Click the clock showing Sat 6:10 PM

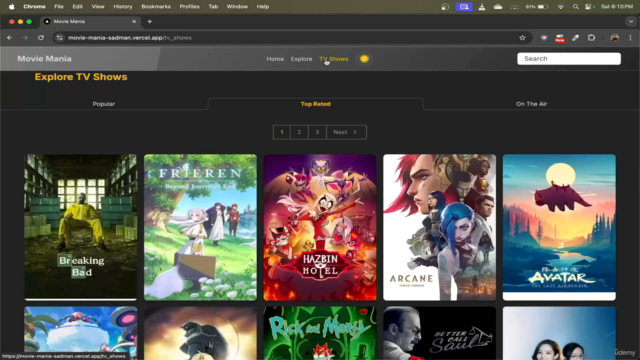[617, 7]
